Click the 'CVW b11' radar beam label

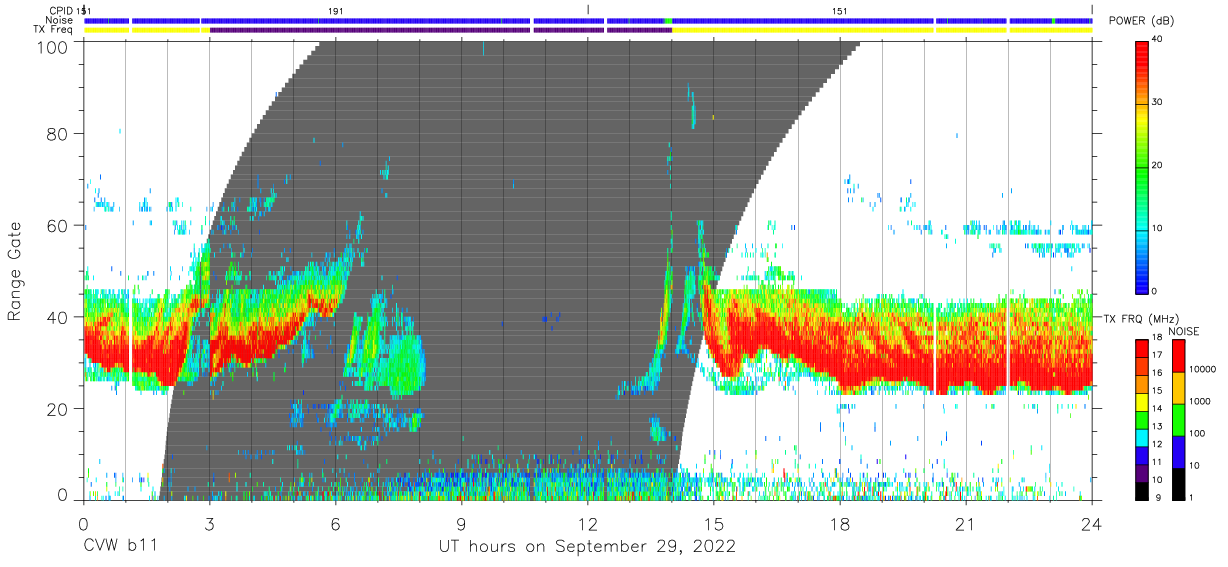click(120, 546)
